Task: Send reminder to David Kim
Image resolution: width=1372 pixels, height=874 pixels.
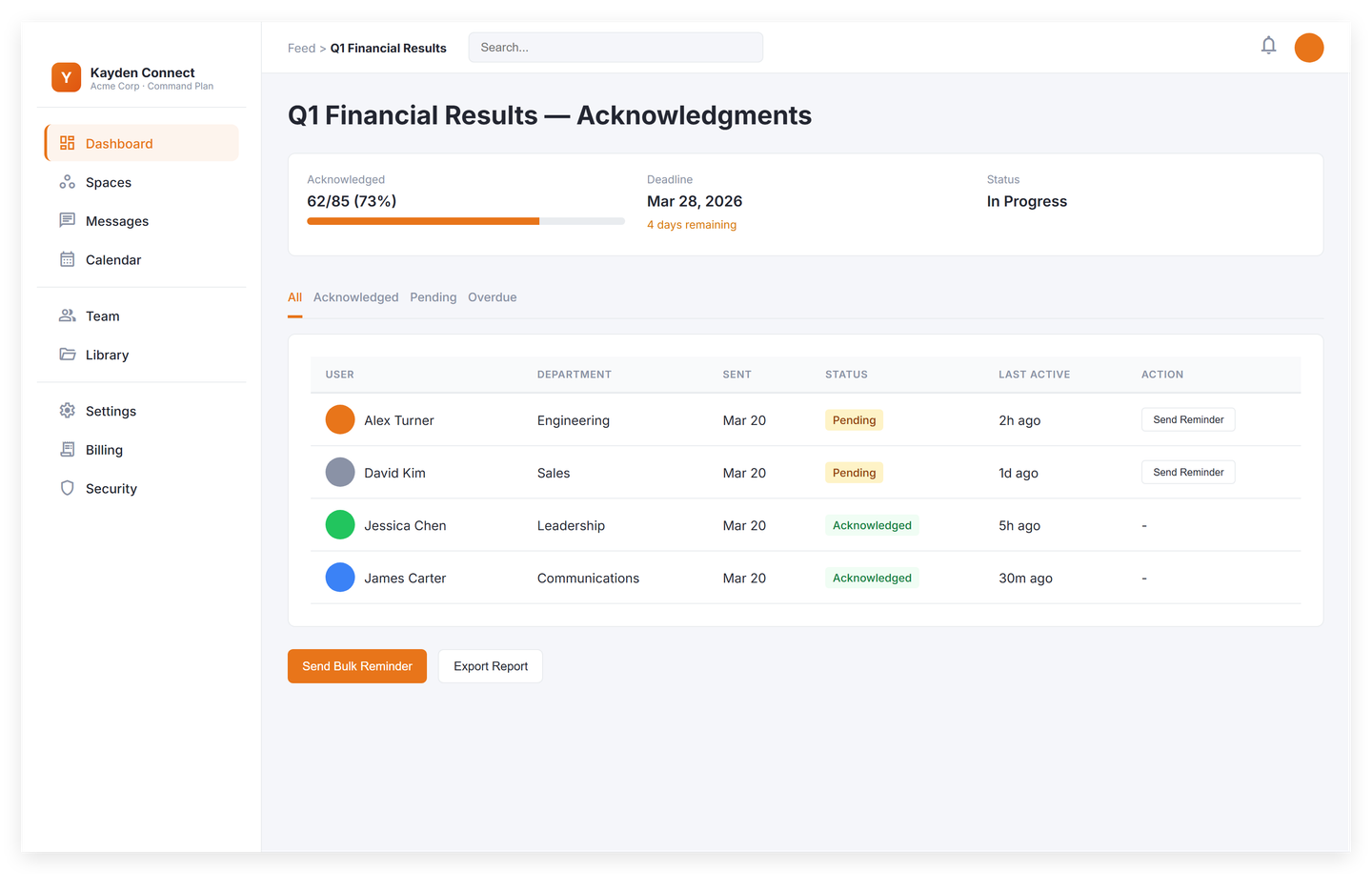Action: click(x=1188, y=472)
